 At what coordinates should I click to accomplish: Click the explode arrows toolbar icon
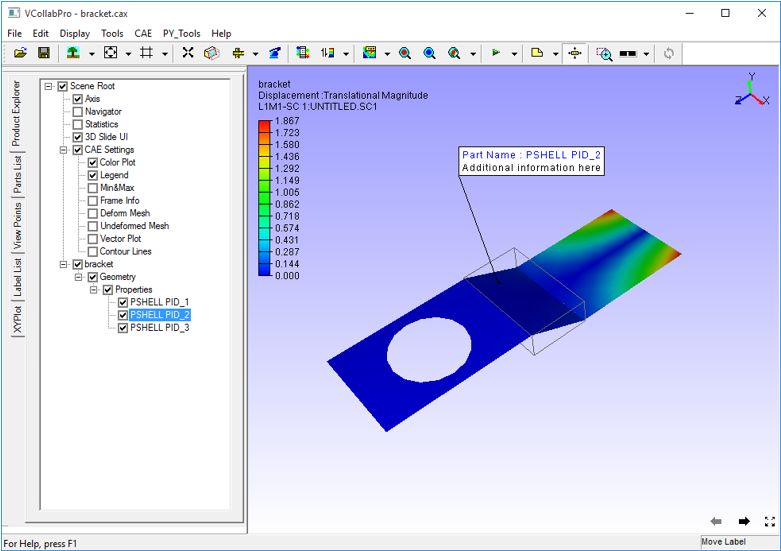[188, 53]
